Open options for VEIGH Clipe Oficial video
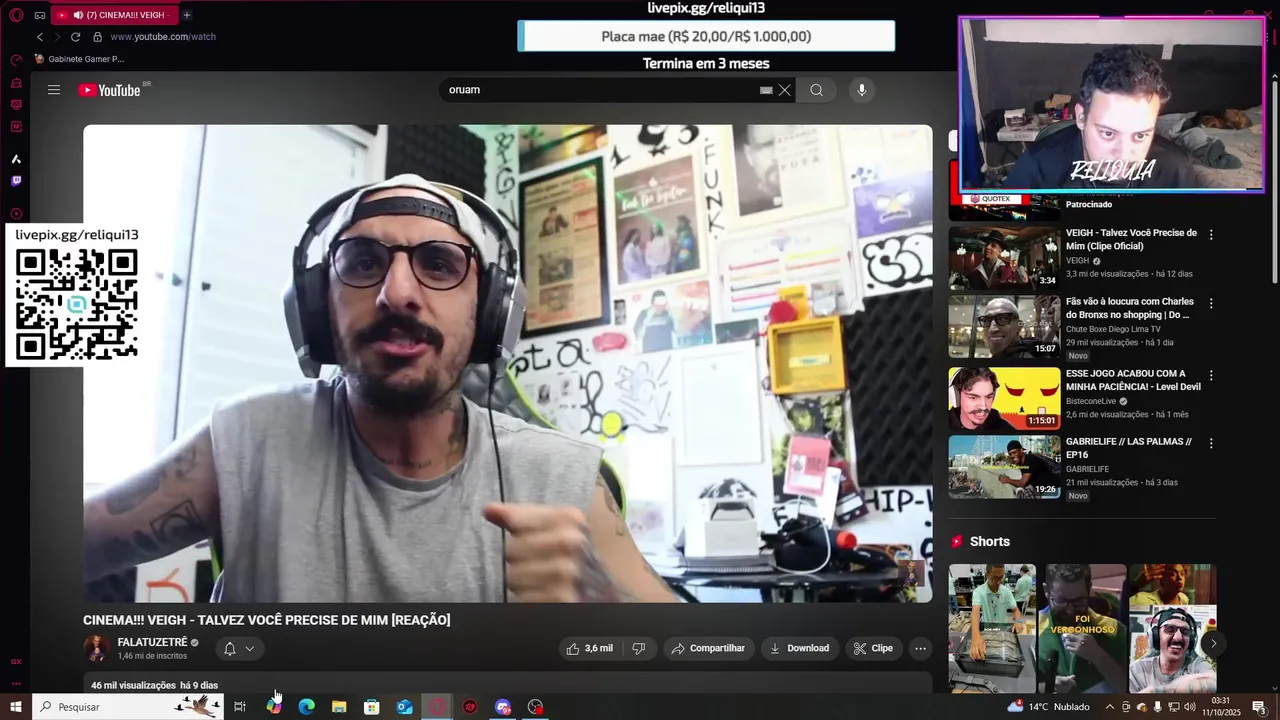1280x720 pixels. coord(1211,235)
